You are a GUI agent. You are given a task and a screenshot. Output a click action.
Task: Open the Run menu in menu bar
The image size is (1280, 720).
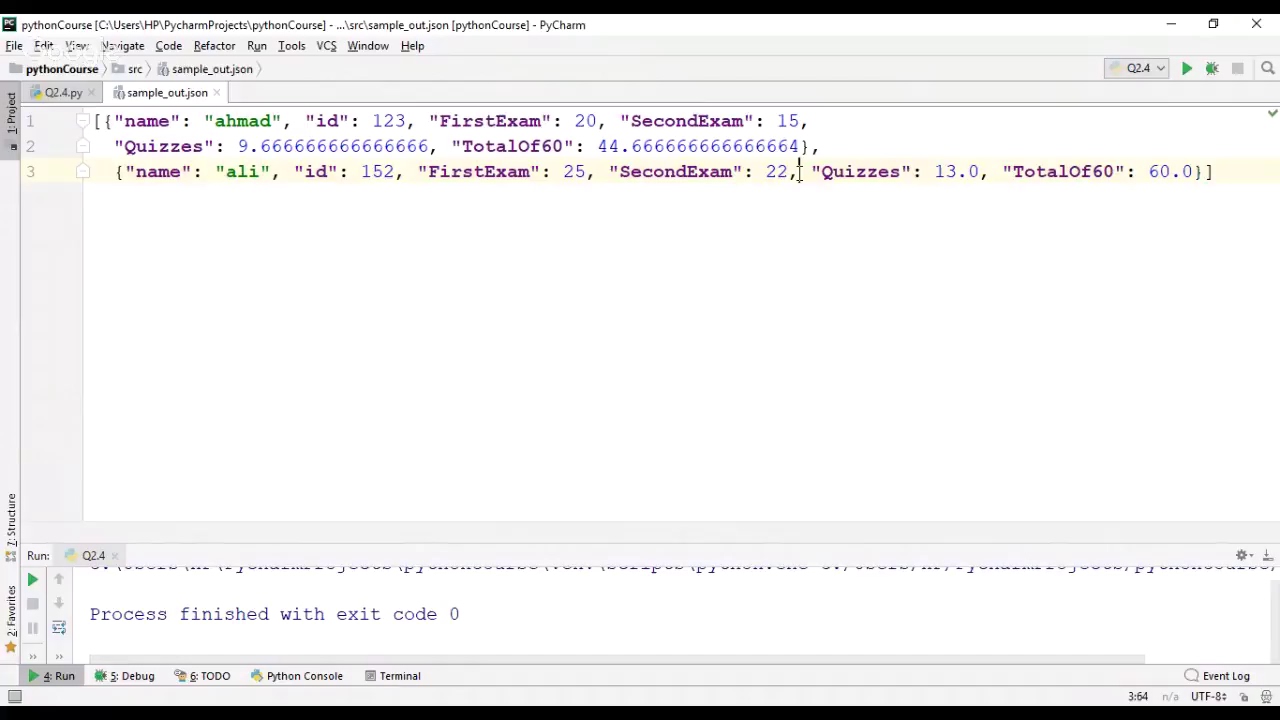click(x=257, y=46)
